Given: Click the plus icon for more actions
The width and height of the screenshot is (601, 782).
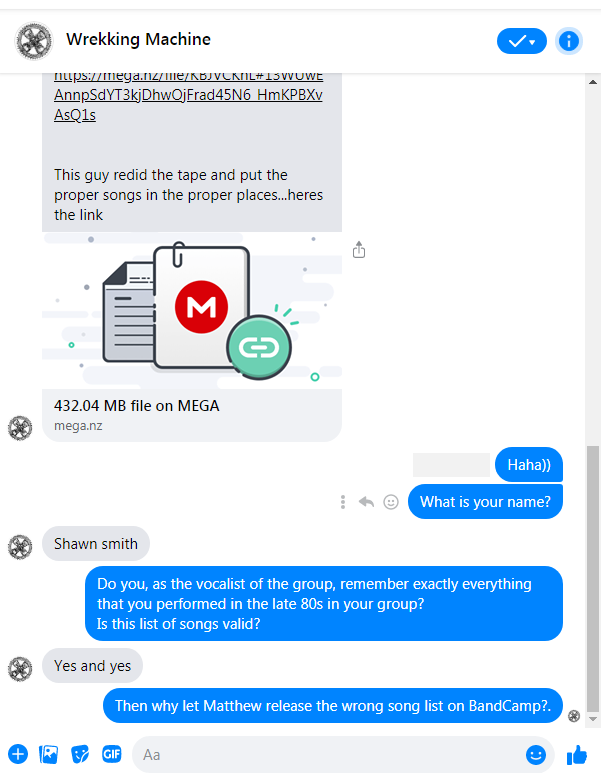Looking at the screenshot, I should coord(18,754).
